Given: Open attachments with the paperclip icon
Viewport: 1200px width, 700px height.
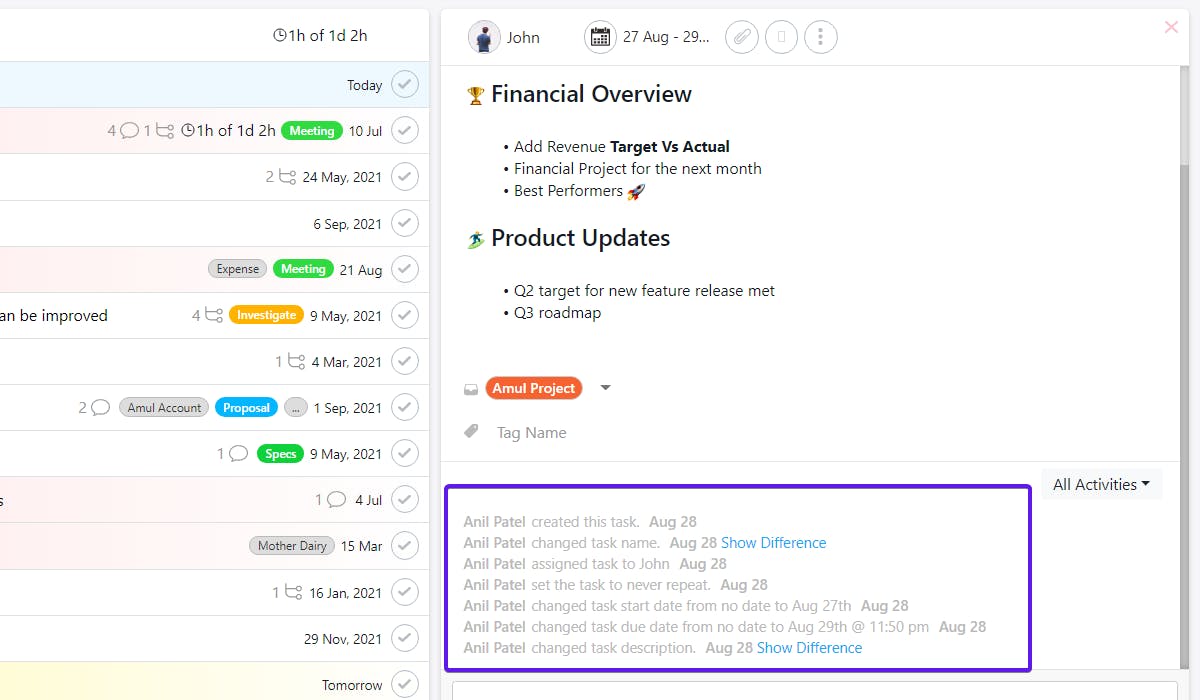Looking at the screenshot, I should (741, 37).
